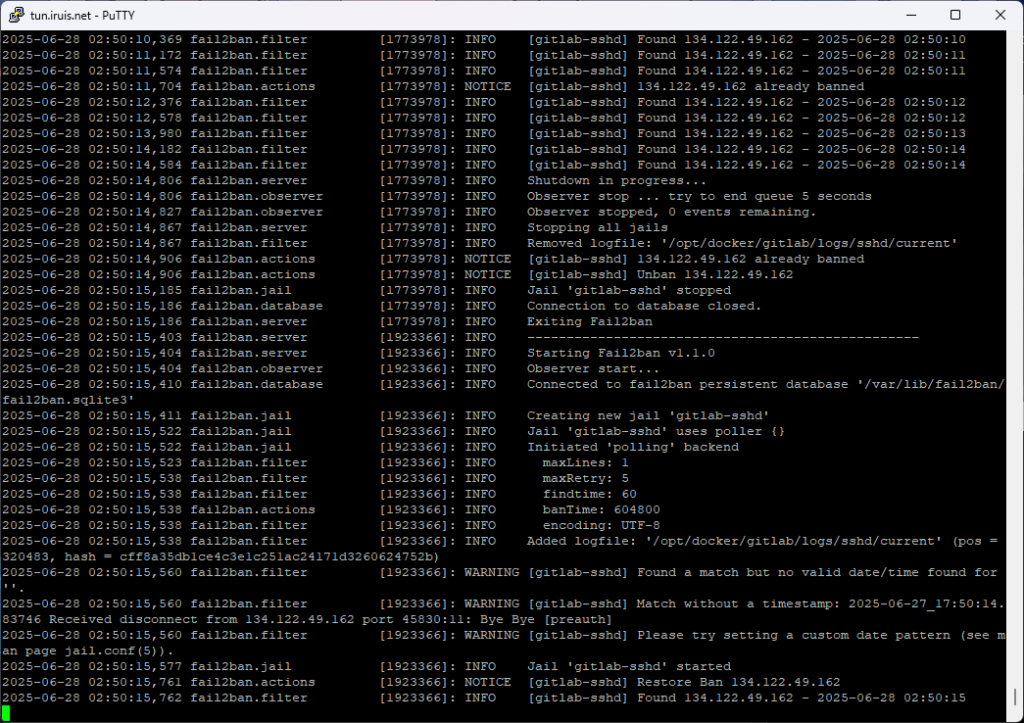The image size is (1024, 723).
Task: Close the PuTTY window
Action: (x=1000, y=15)
